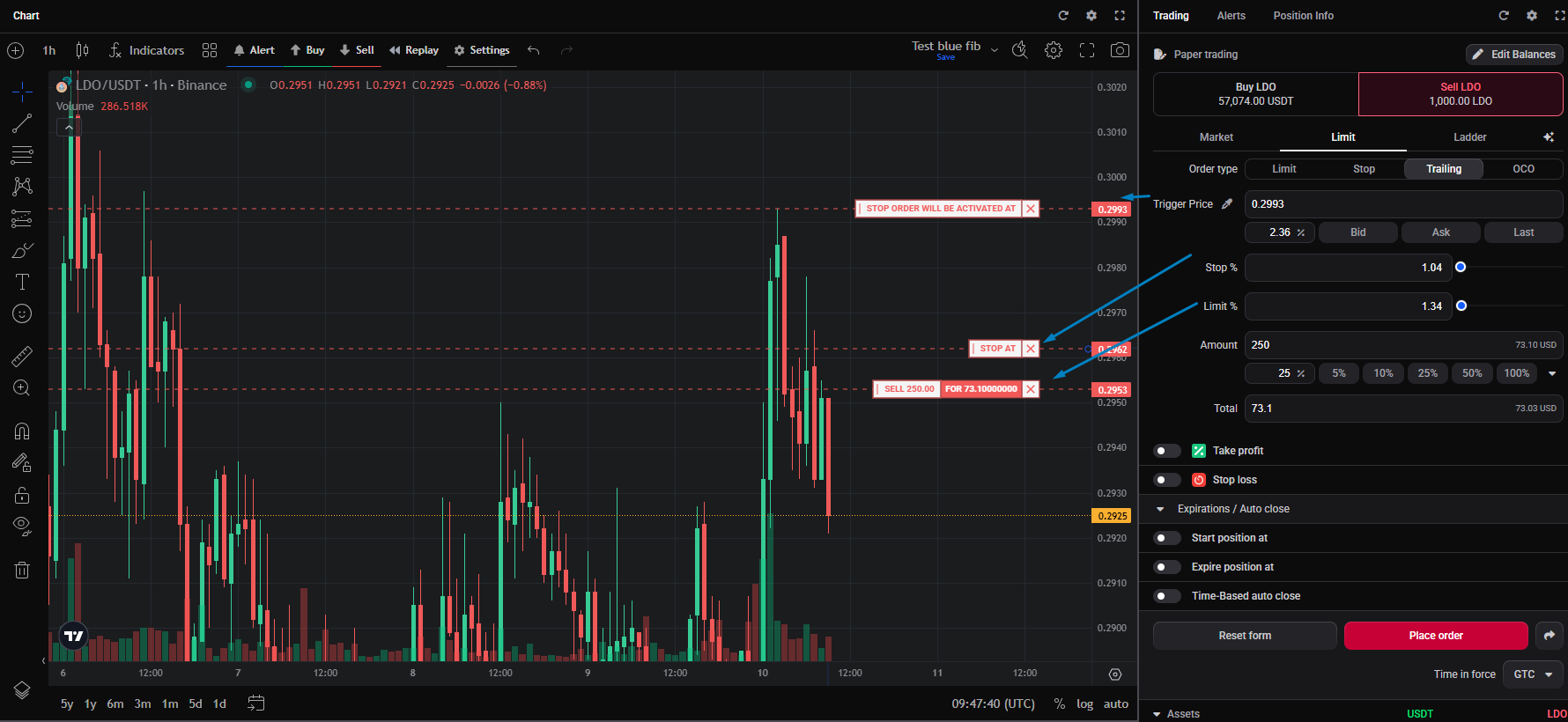Switch to the Alerts tab
The height and width of the screenshot is (722, 1568).
click(x=1231, y=16)
